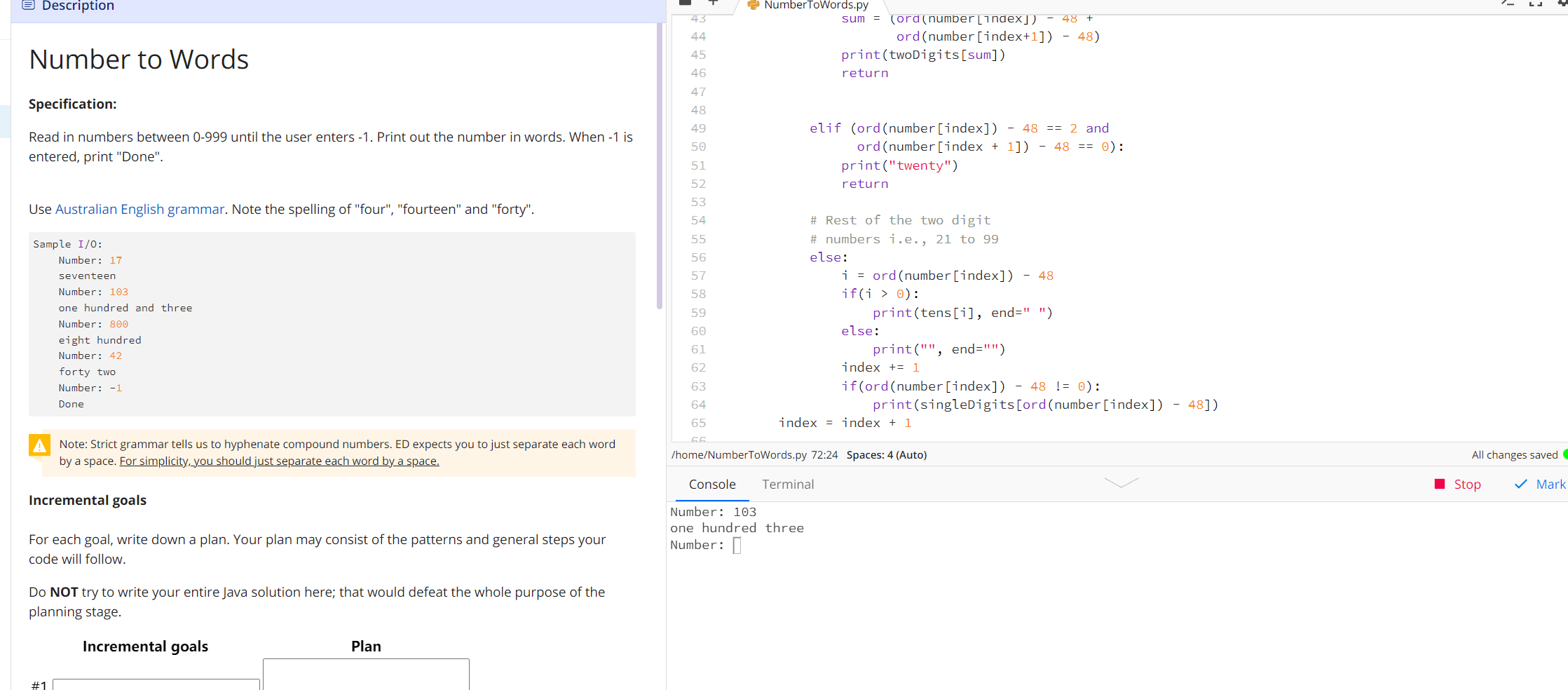Click the Description panel icon

click(x=28, y=5)
